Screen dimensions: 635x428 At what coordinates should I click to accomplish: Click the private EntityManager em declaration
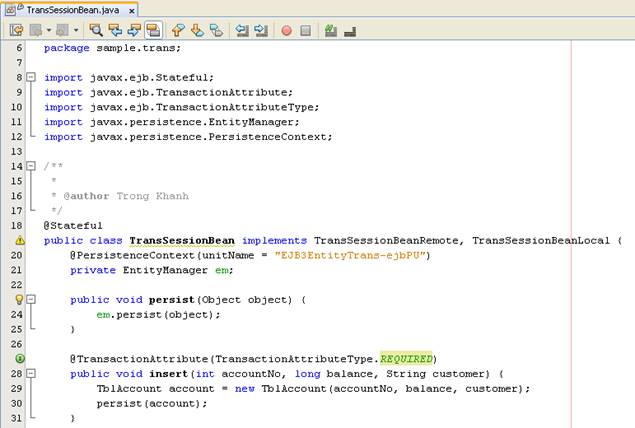[x=152, y=270]
